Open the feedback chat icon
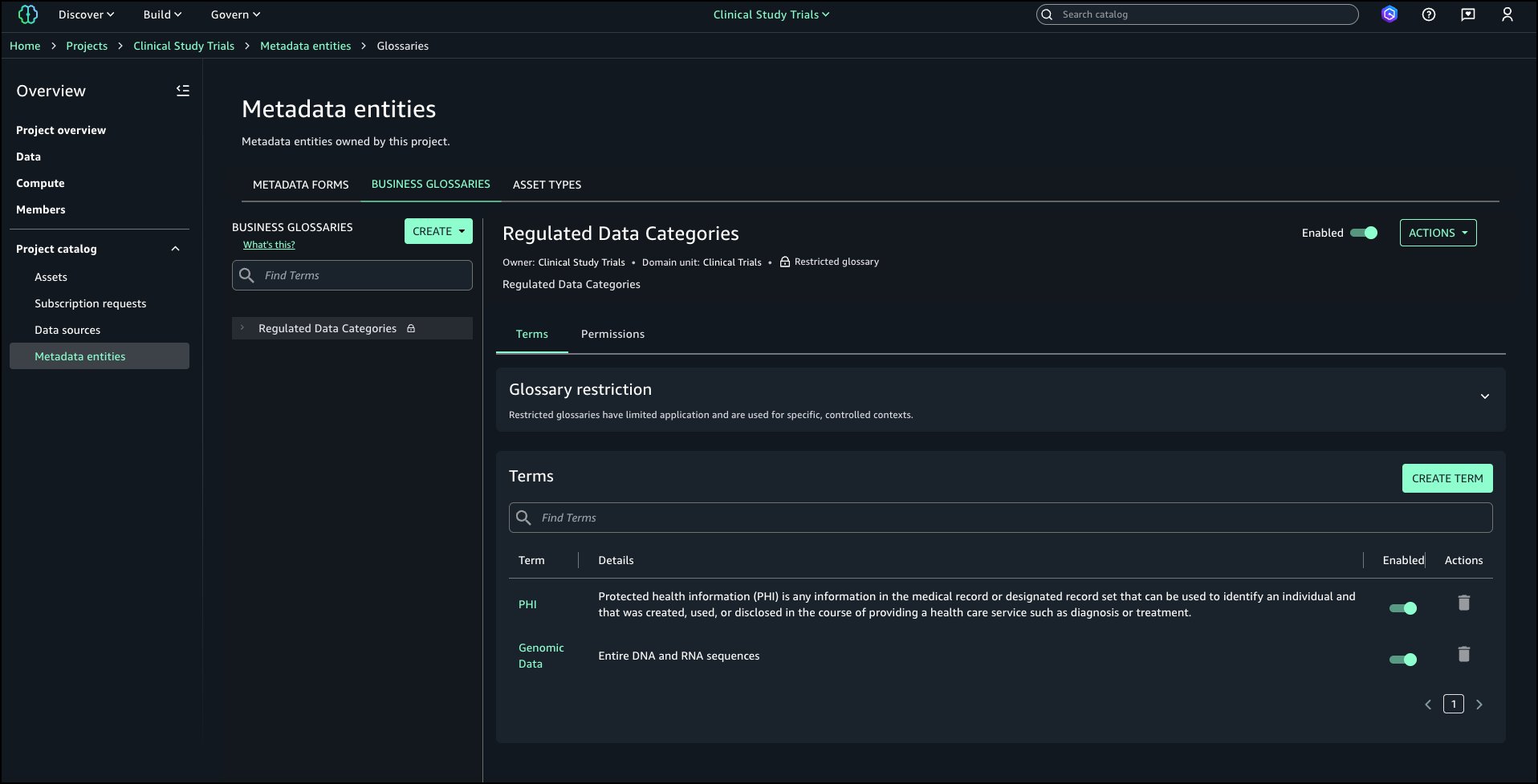 pos(1468,14)
